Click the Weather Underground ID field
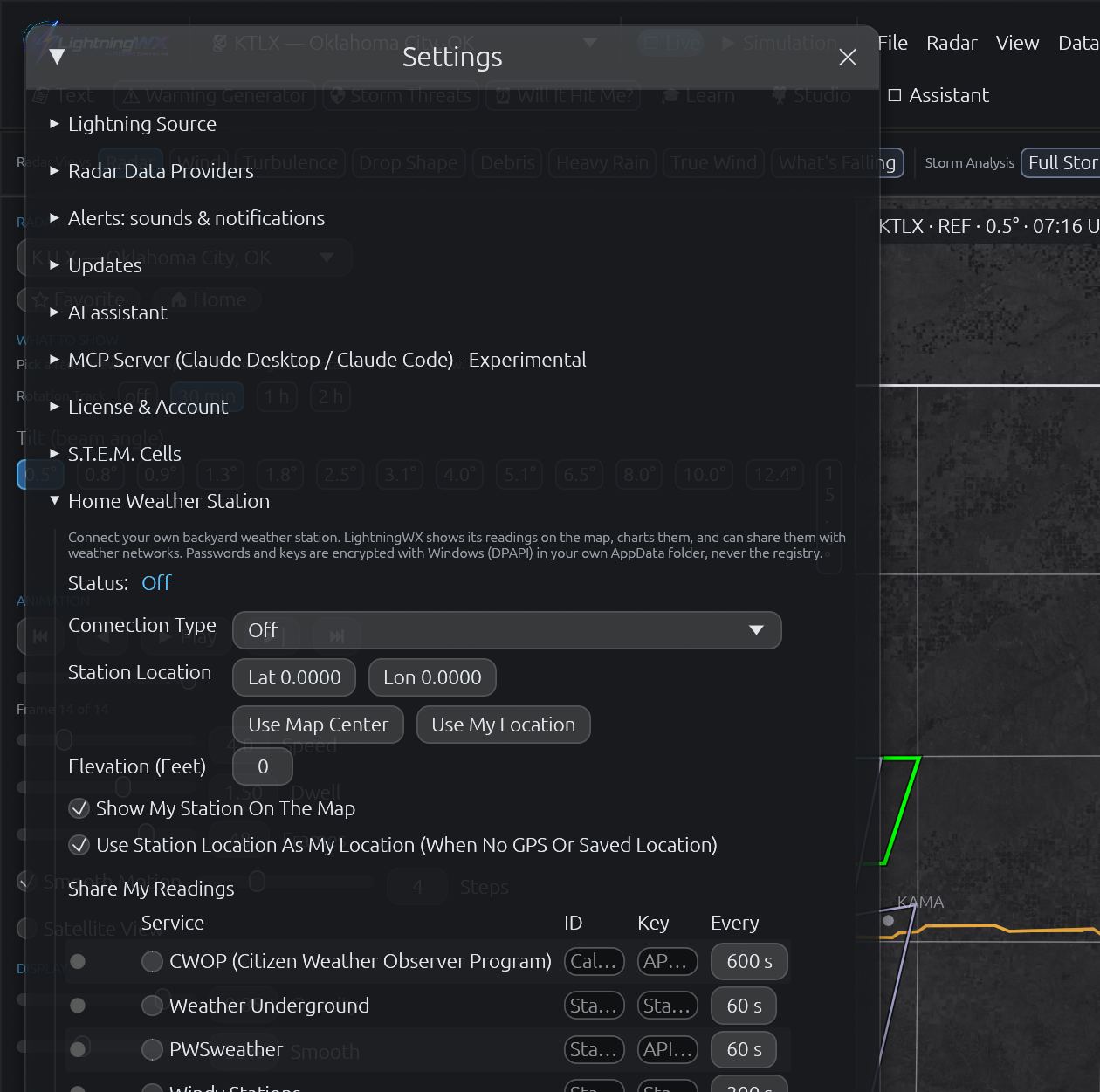The image size is (1100, 1092). tap(594, 1006)
